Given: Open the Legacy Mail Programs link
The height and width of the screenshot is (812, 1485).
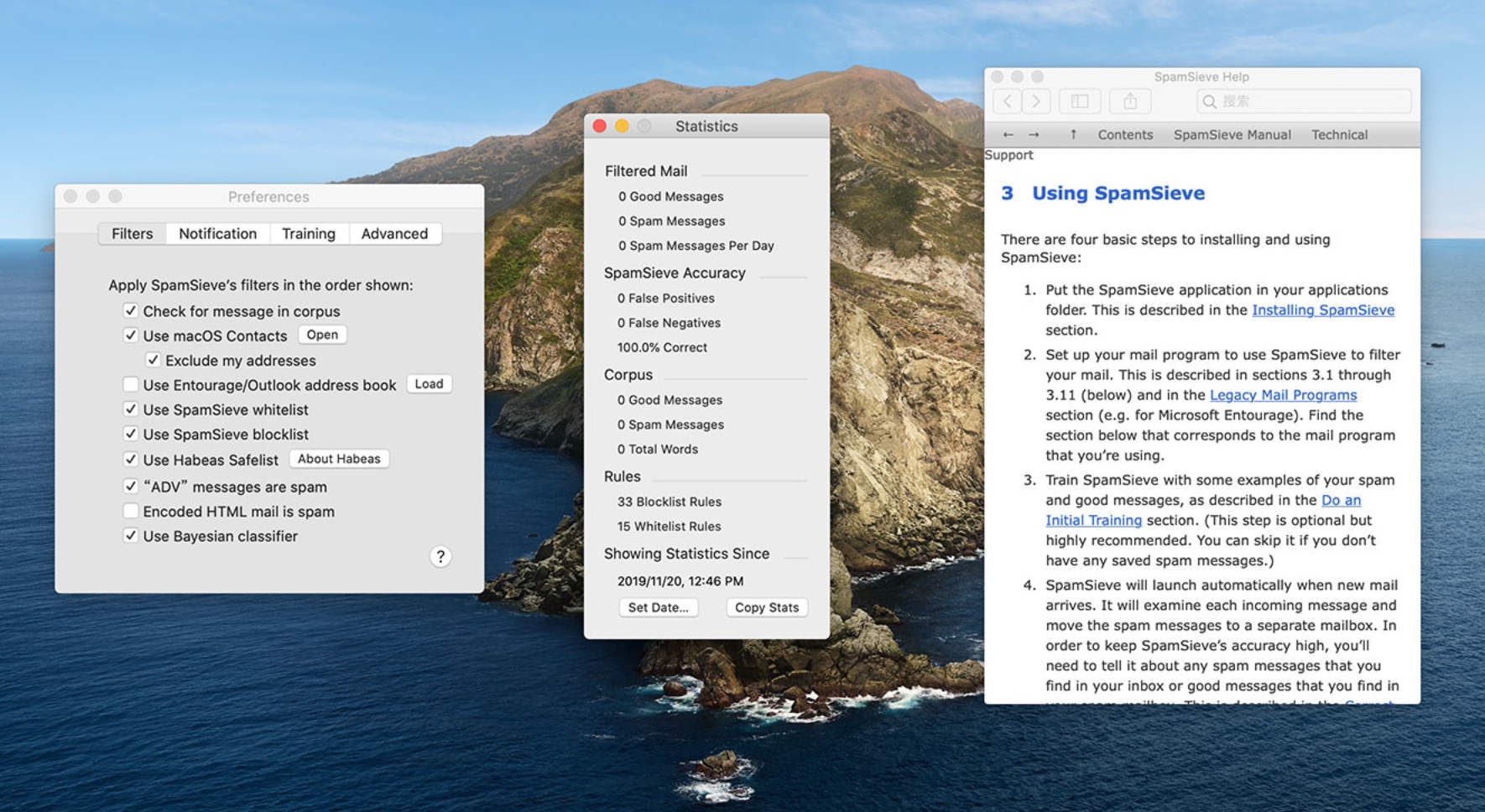Looking at the screenshot, I should [x=1283, y=394].
